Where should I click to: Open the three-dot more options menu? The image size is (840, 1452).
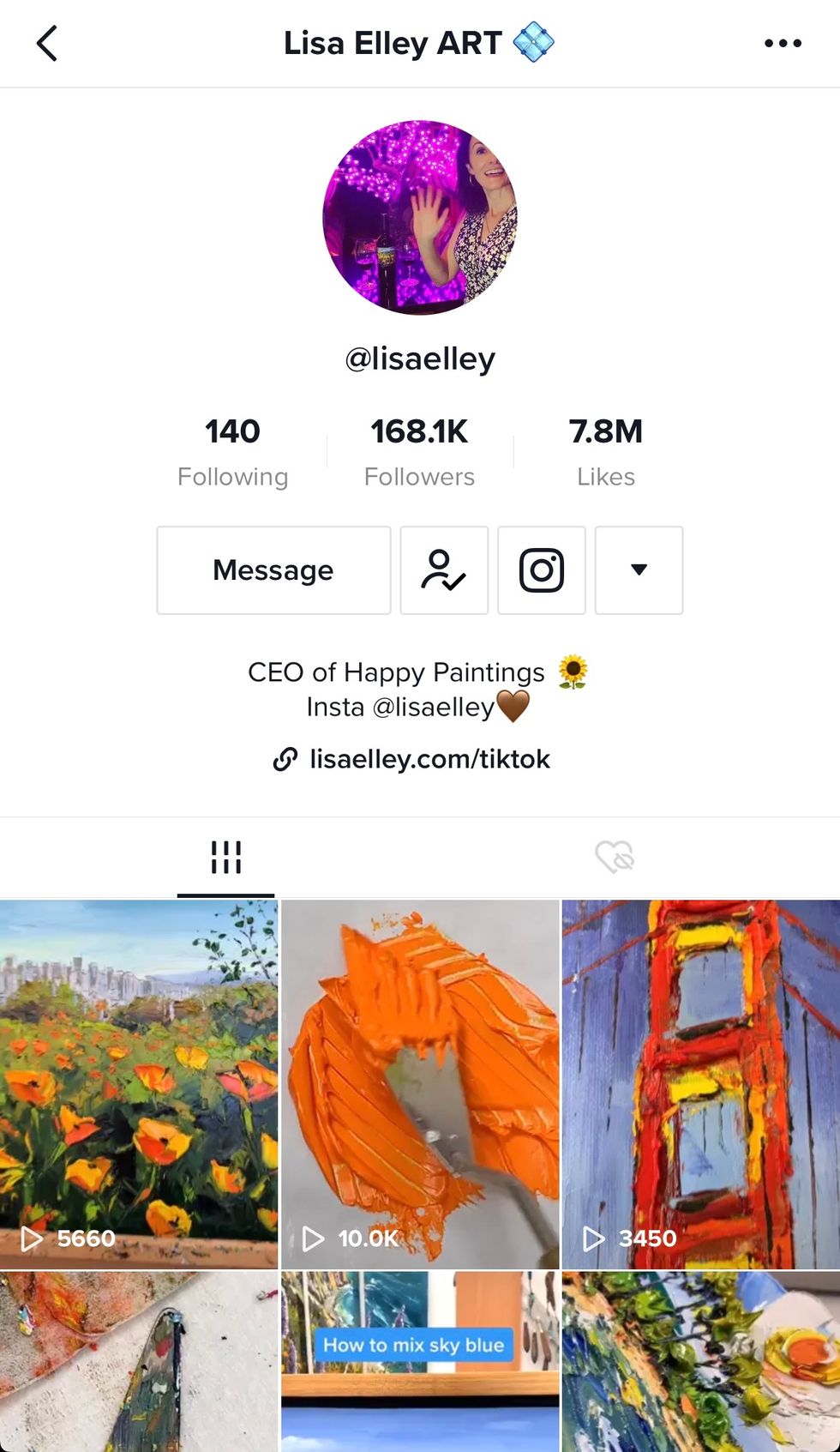coord(783,43)
